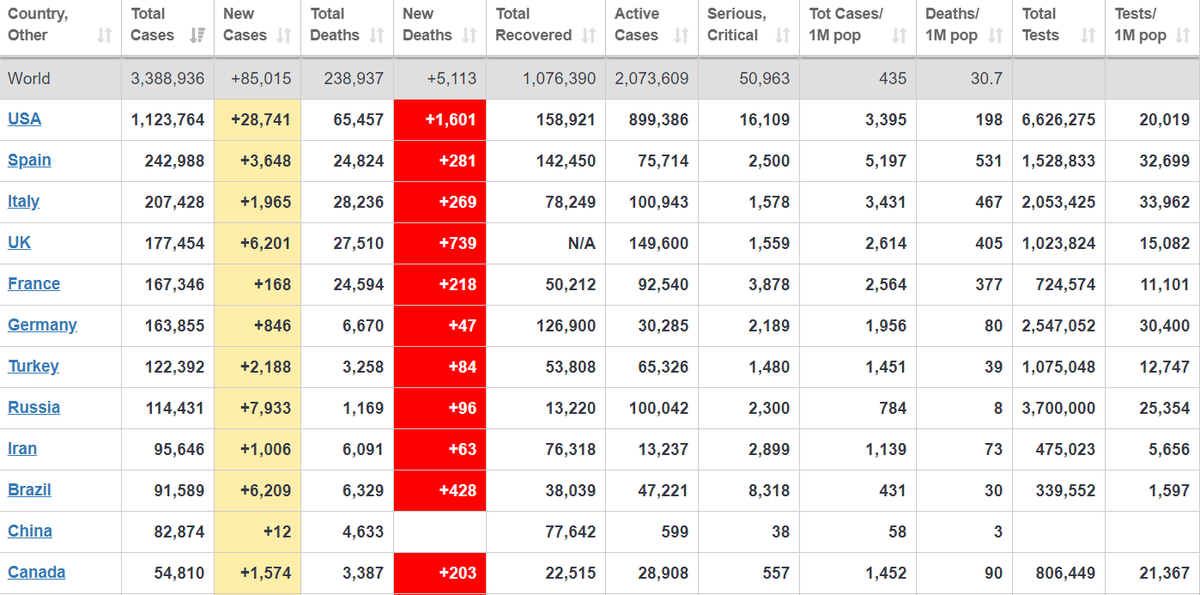Click the Total Deaths header text
1200x595 pixels.
pyautogui.click(x=335, y=24)
